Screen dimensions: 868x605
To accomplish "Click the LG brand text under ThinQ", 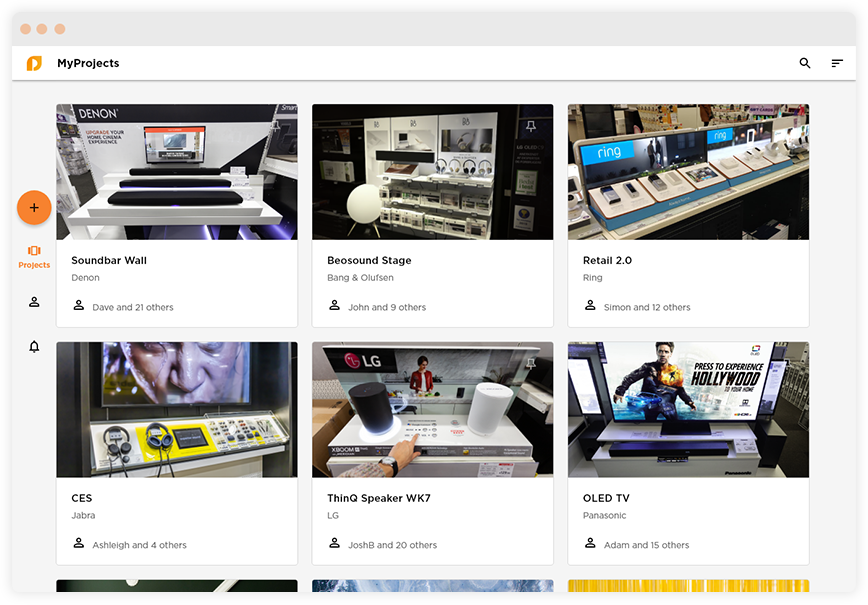I will coord(333,515).
